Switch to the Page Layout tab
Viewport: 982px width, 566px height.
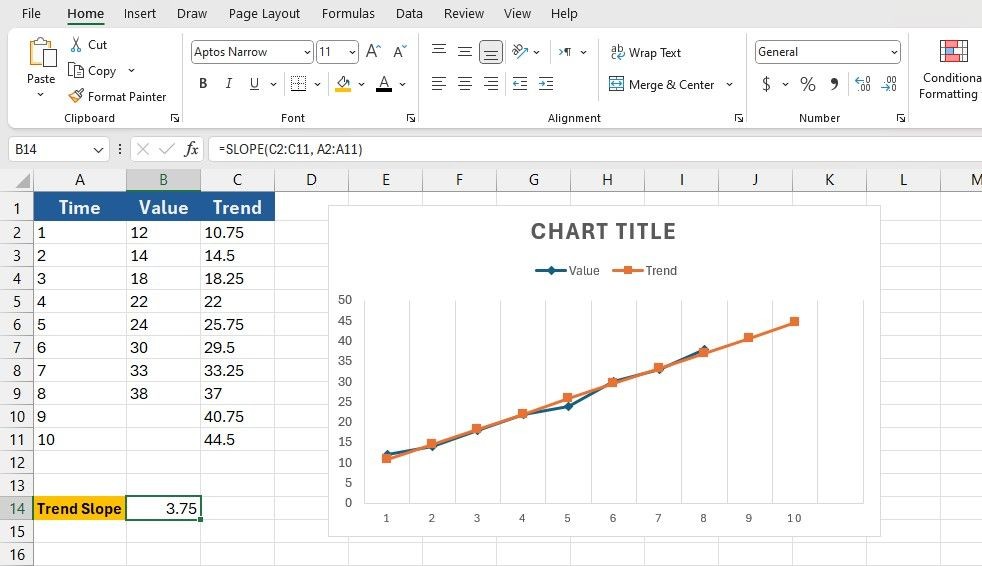pos(264,13)
